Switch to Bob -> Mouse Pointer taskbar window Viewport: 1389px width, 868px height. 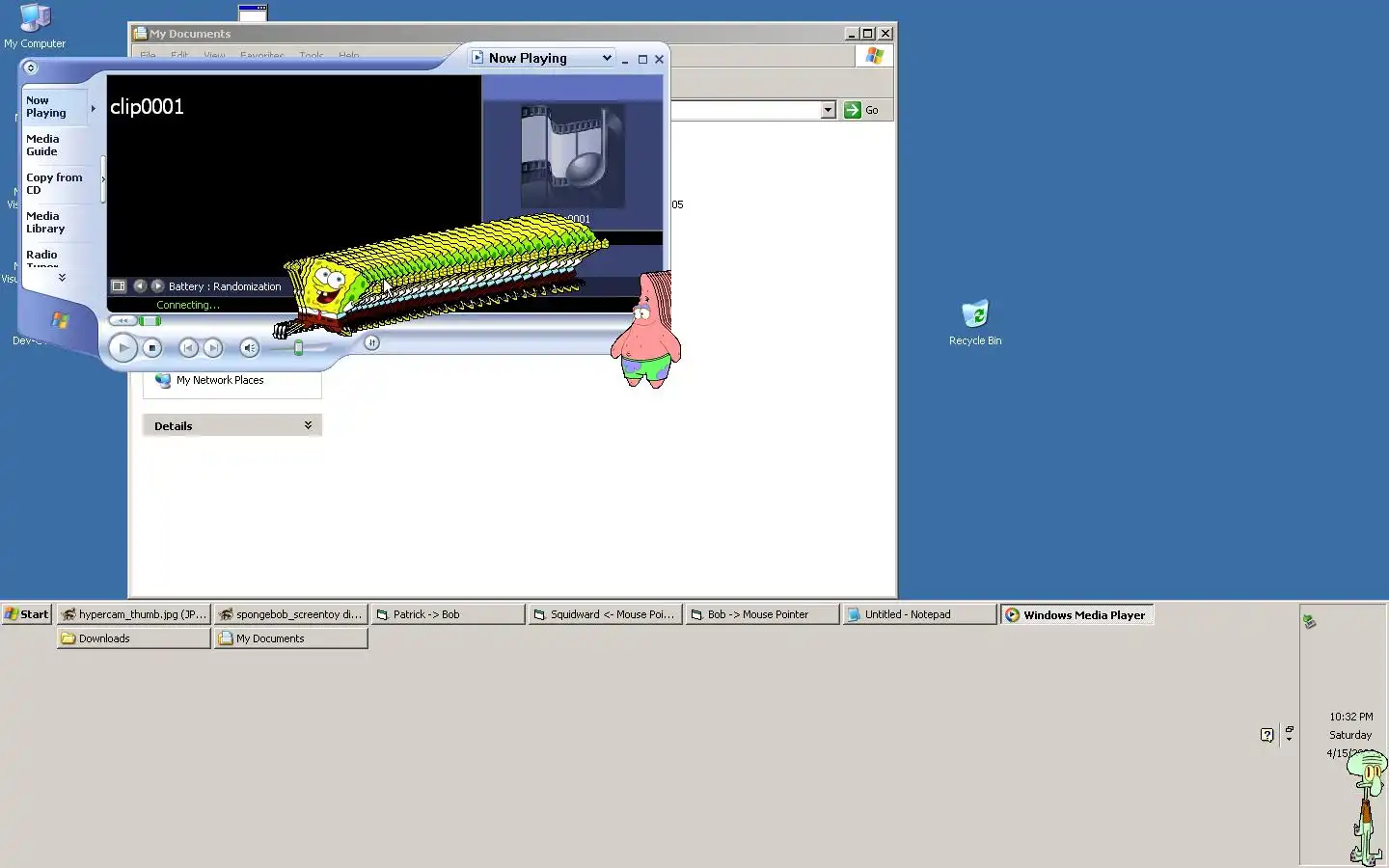(762, 614)
